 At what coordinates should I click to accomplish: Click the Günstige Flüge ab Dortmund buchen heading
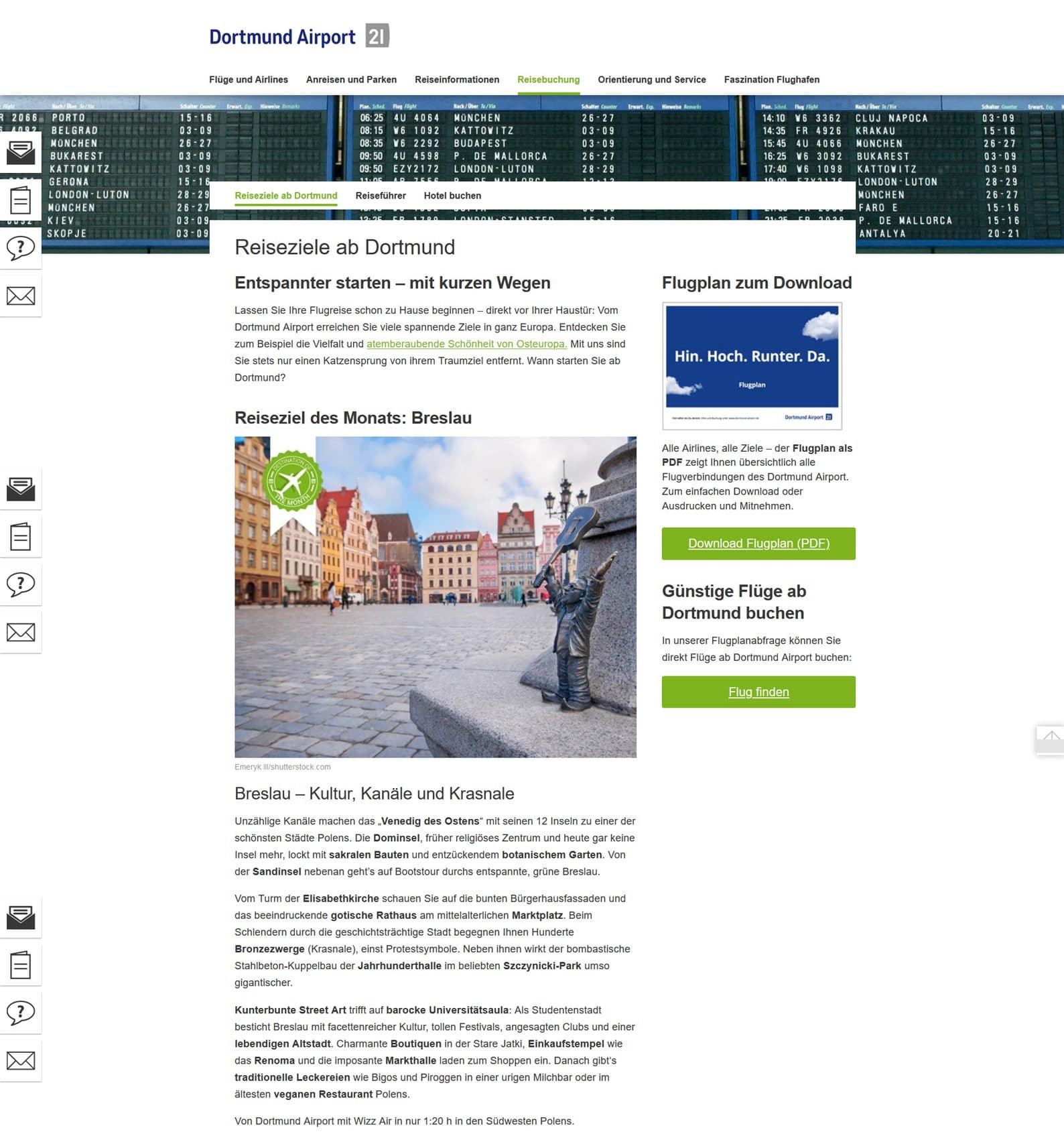[734, 602]
